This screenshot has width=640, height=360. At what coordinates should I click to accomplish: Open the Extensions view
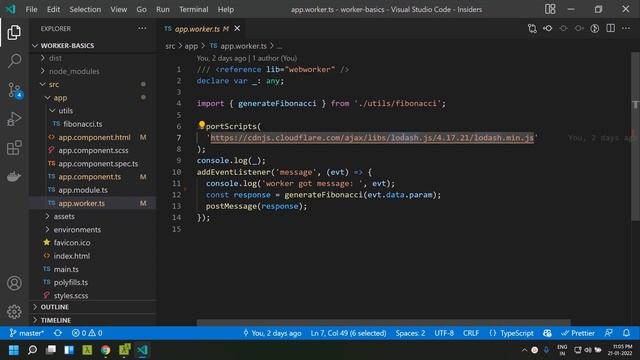pos(14,147)
